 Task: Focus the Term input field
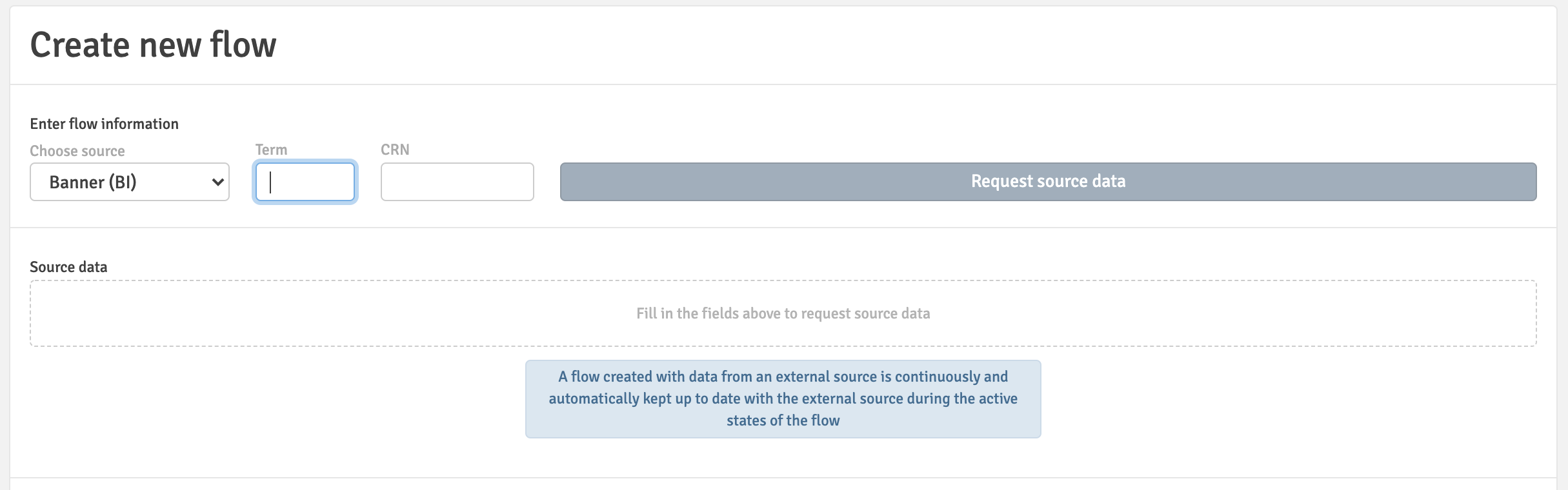(x=305, y=182)
